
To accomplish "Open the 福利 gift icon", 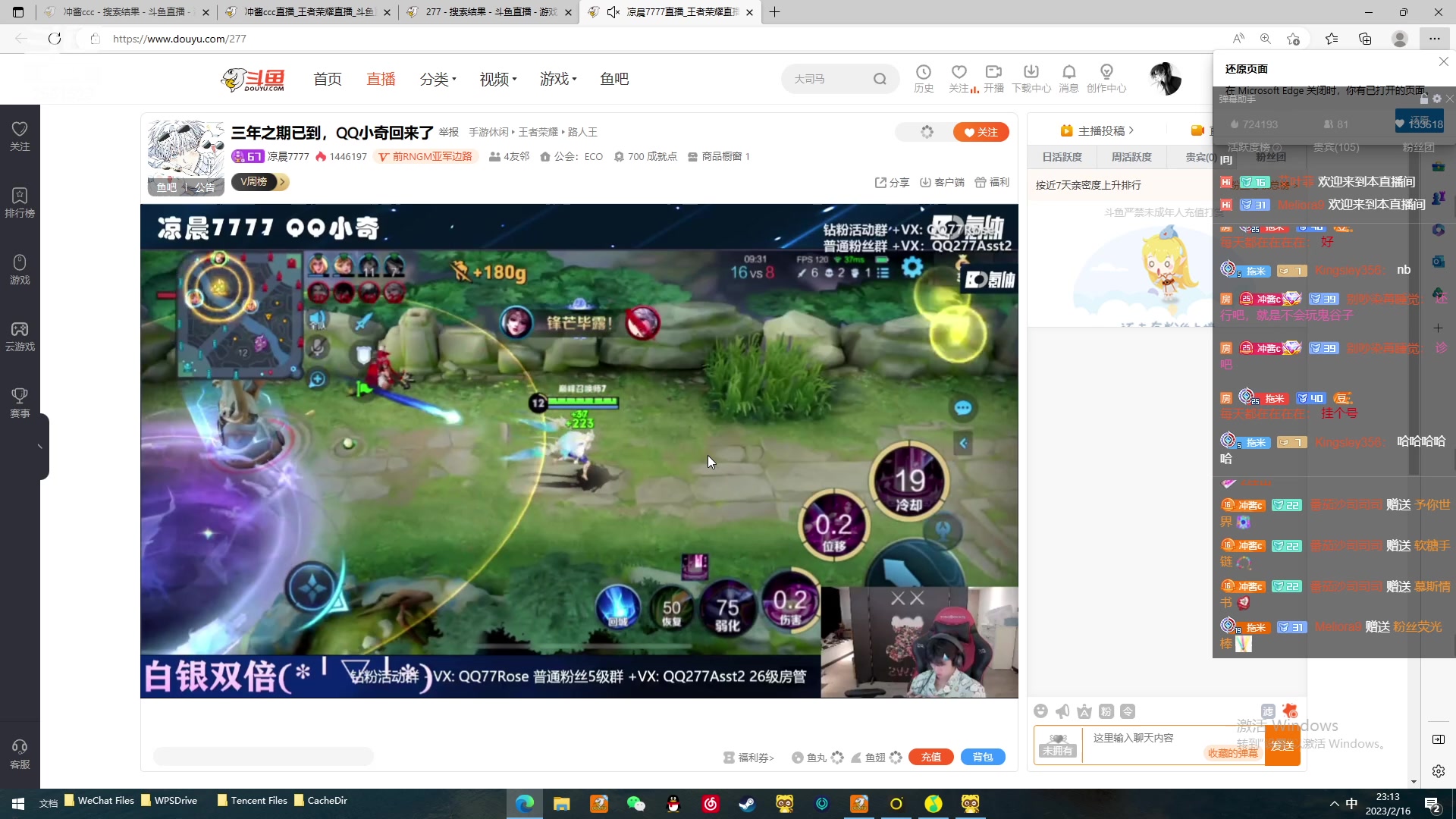I will [992, 182].
